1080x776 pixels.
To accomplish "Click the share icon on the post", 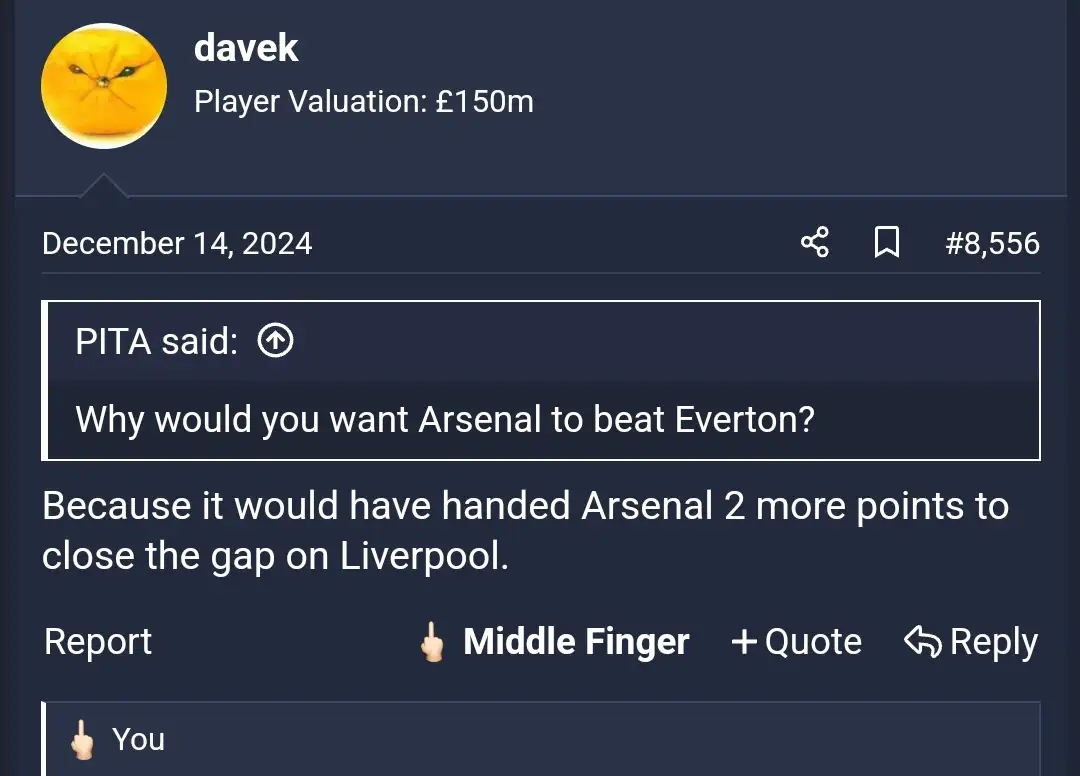I will (815, 243).
